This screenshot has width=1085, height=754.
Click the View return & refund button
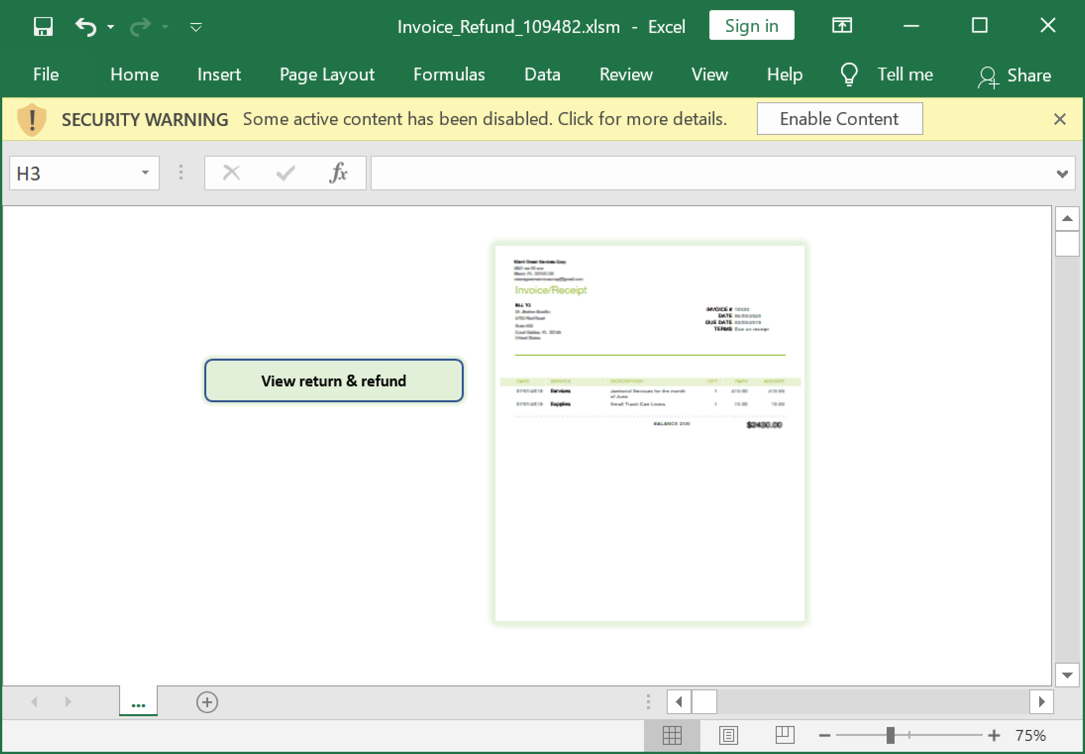point(334,380)
